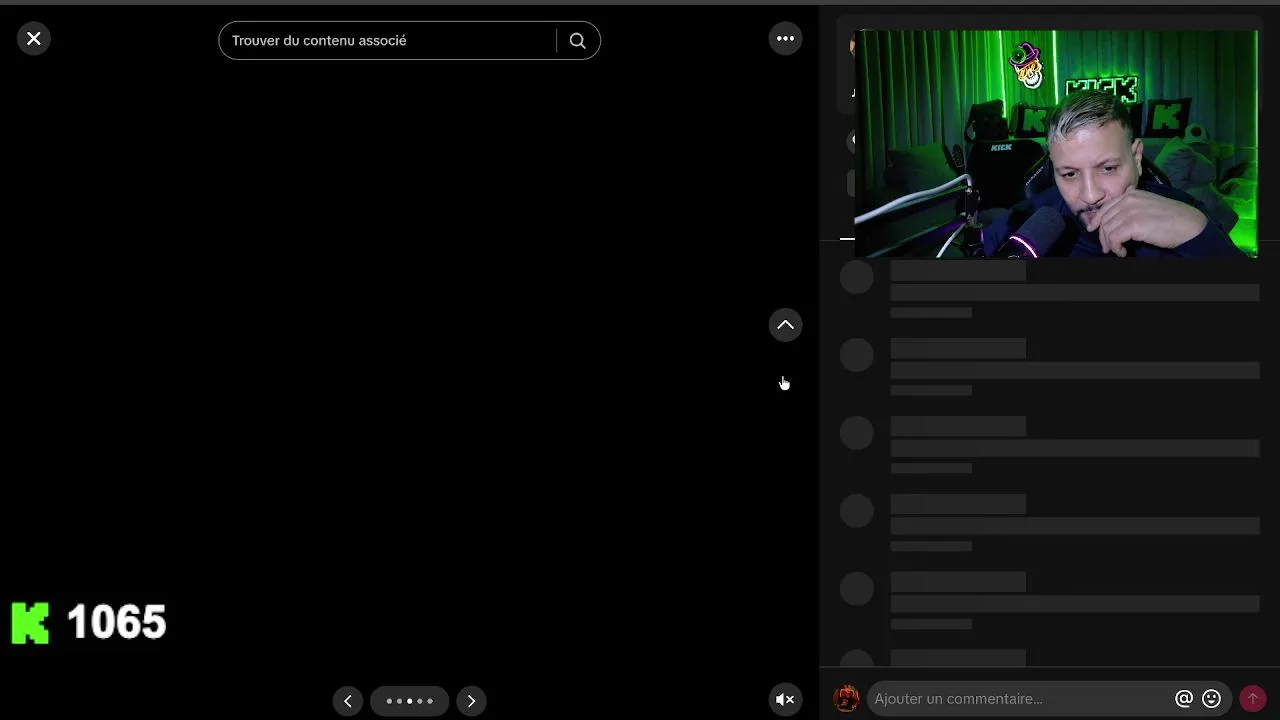The width and height of the screenshot is (1280, 720).
Task: Unmute the video with speaker icon
Action: (785, 700)
